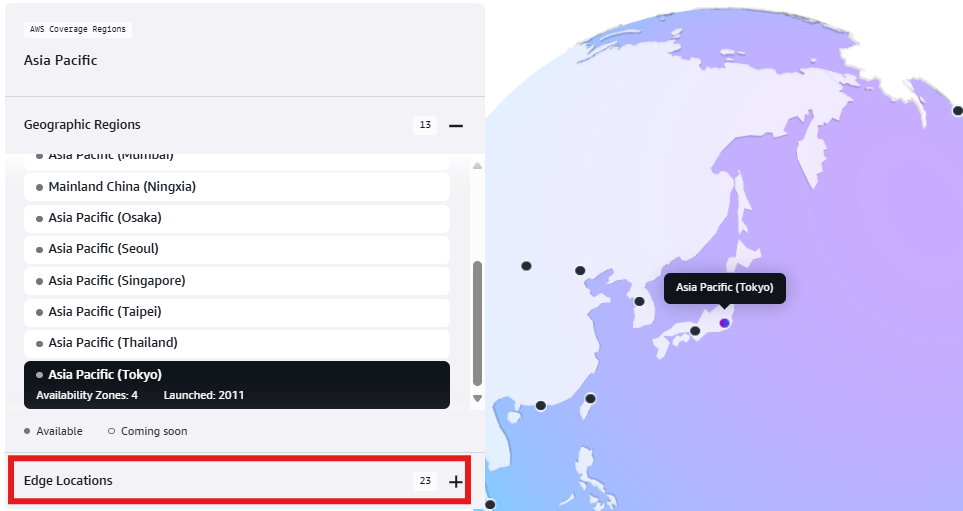Click Launched: 2011 text

pos(204,396)
